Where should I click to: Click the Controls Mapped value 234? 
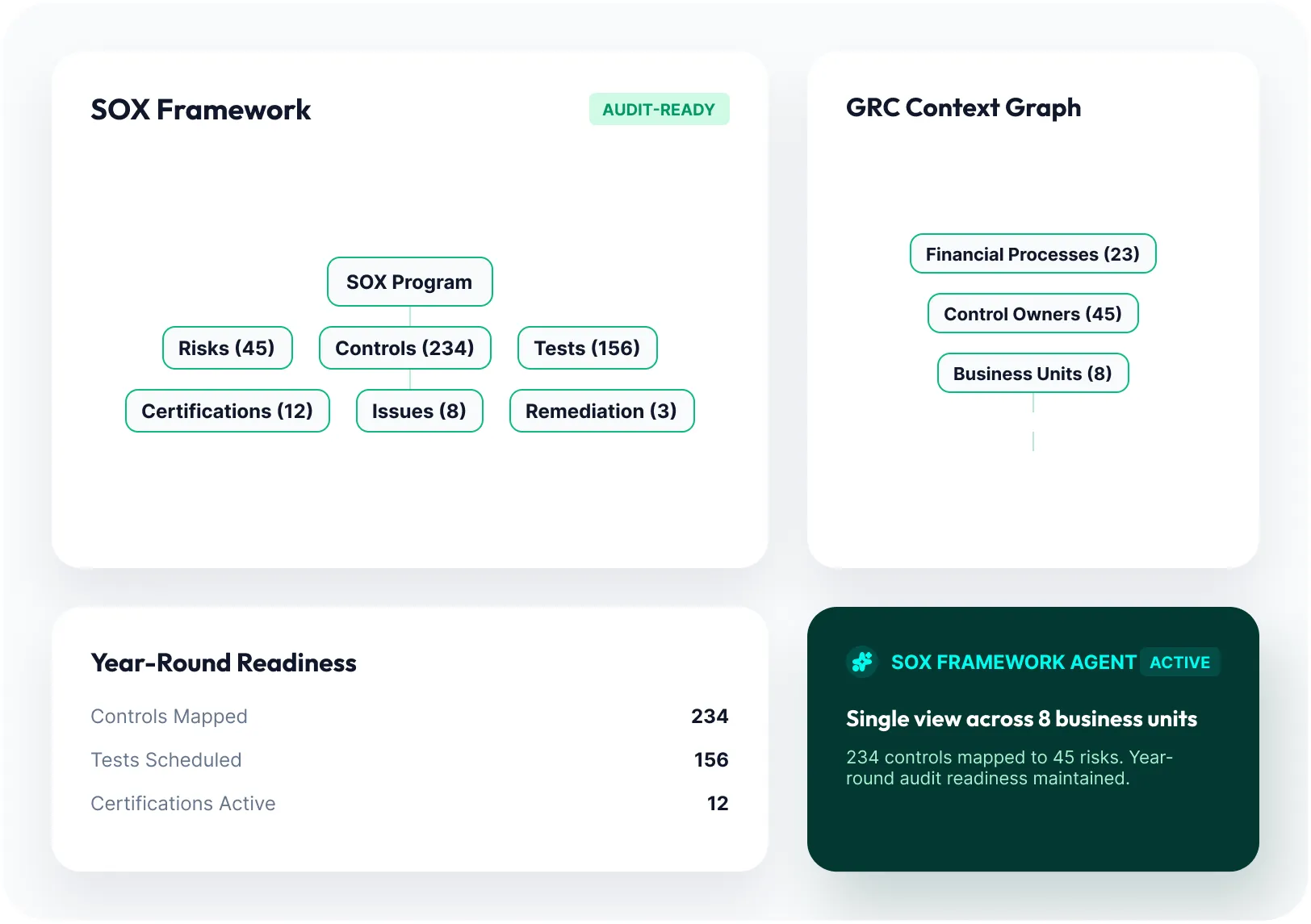tap(710, 717)
